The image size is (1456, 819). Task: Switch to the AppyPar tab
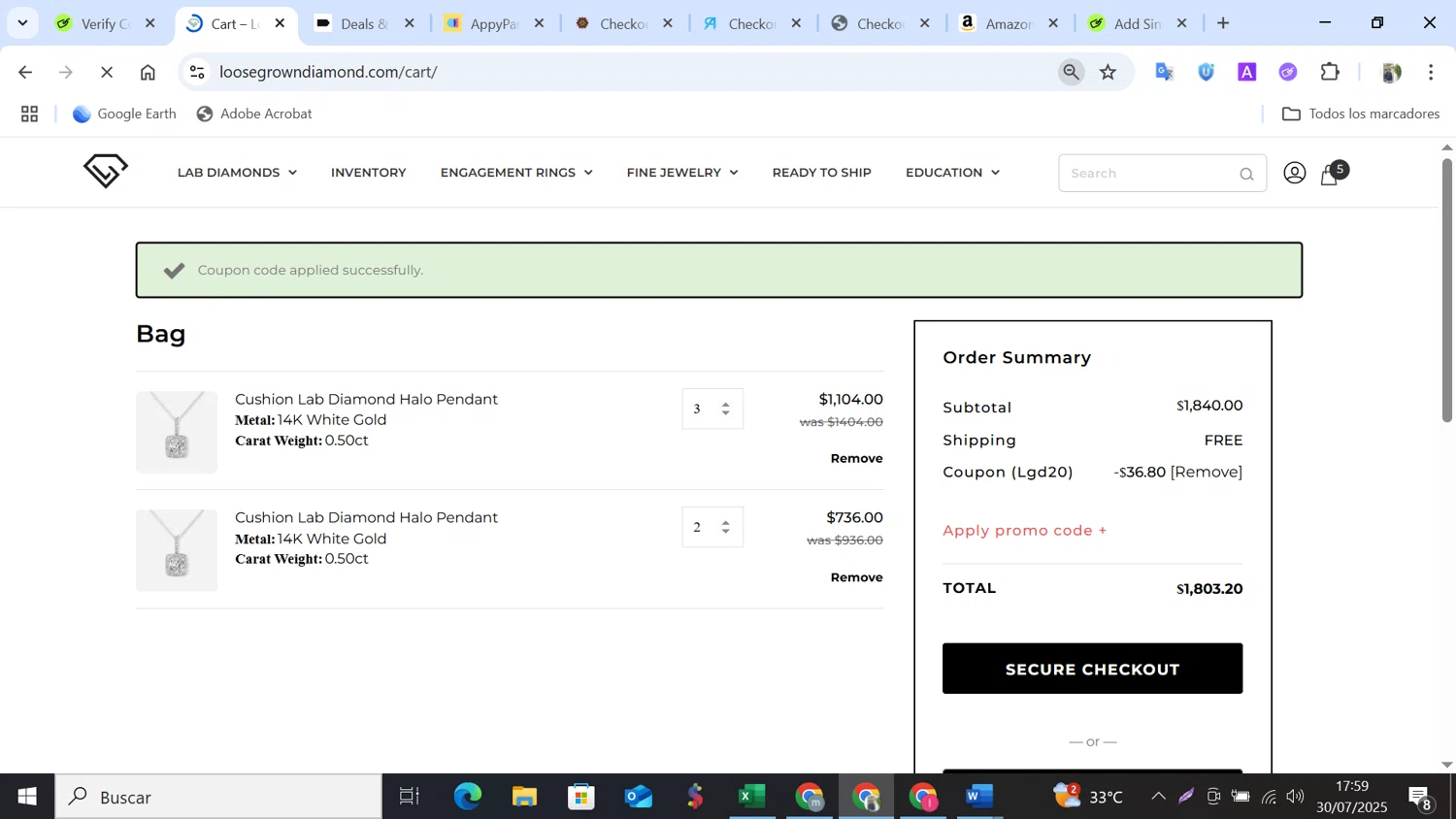[x=493, y=23]
